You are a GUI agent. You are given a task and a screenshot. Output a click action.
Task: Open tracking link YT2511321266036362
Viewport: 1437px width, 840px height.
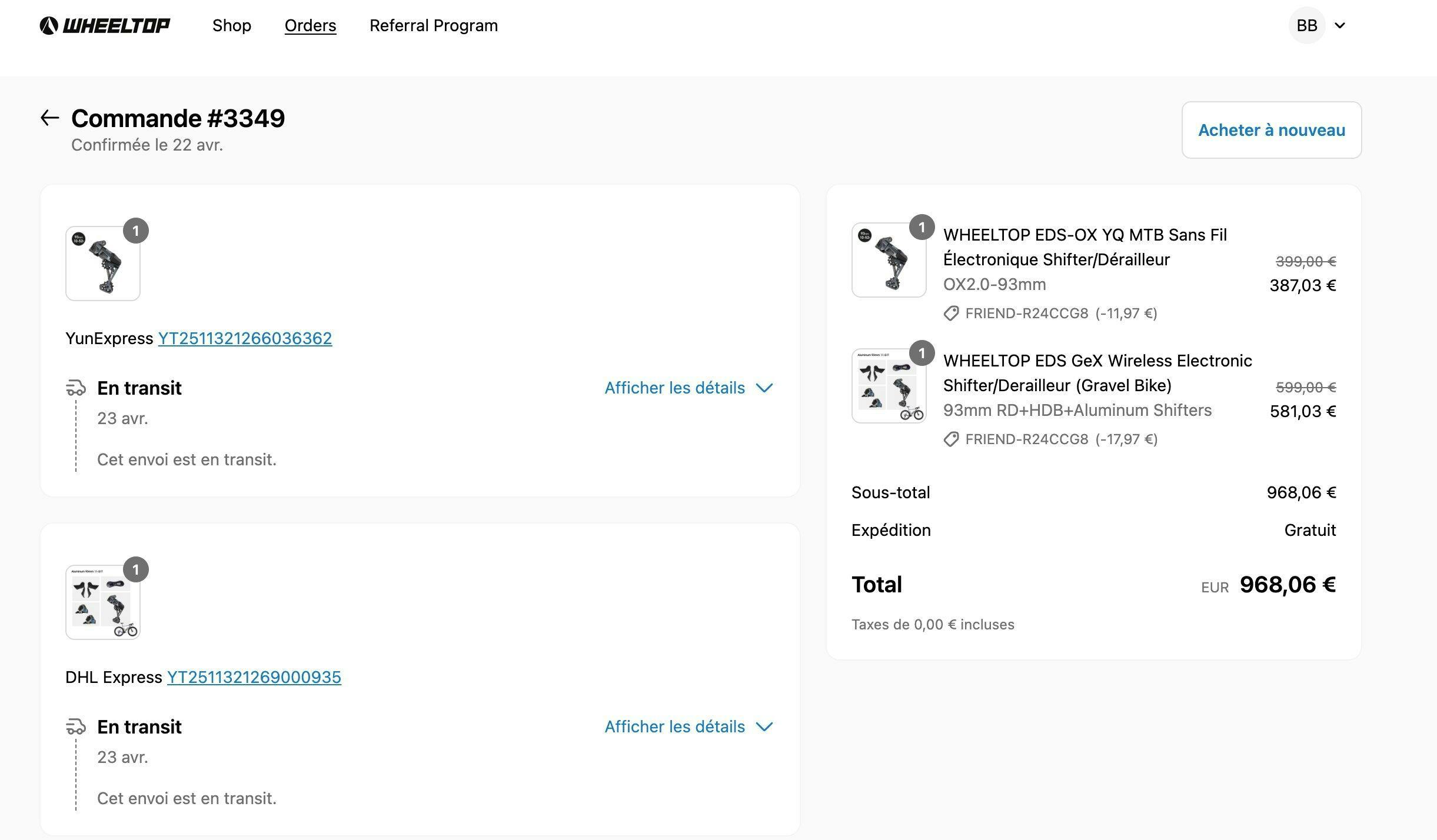(245, 339)
